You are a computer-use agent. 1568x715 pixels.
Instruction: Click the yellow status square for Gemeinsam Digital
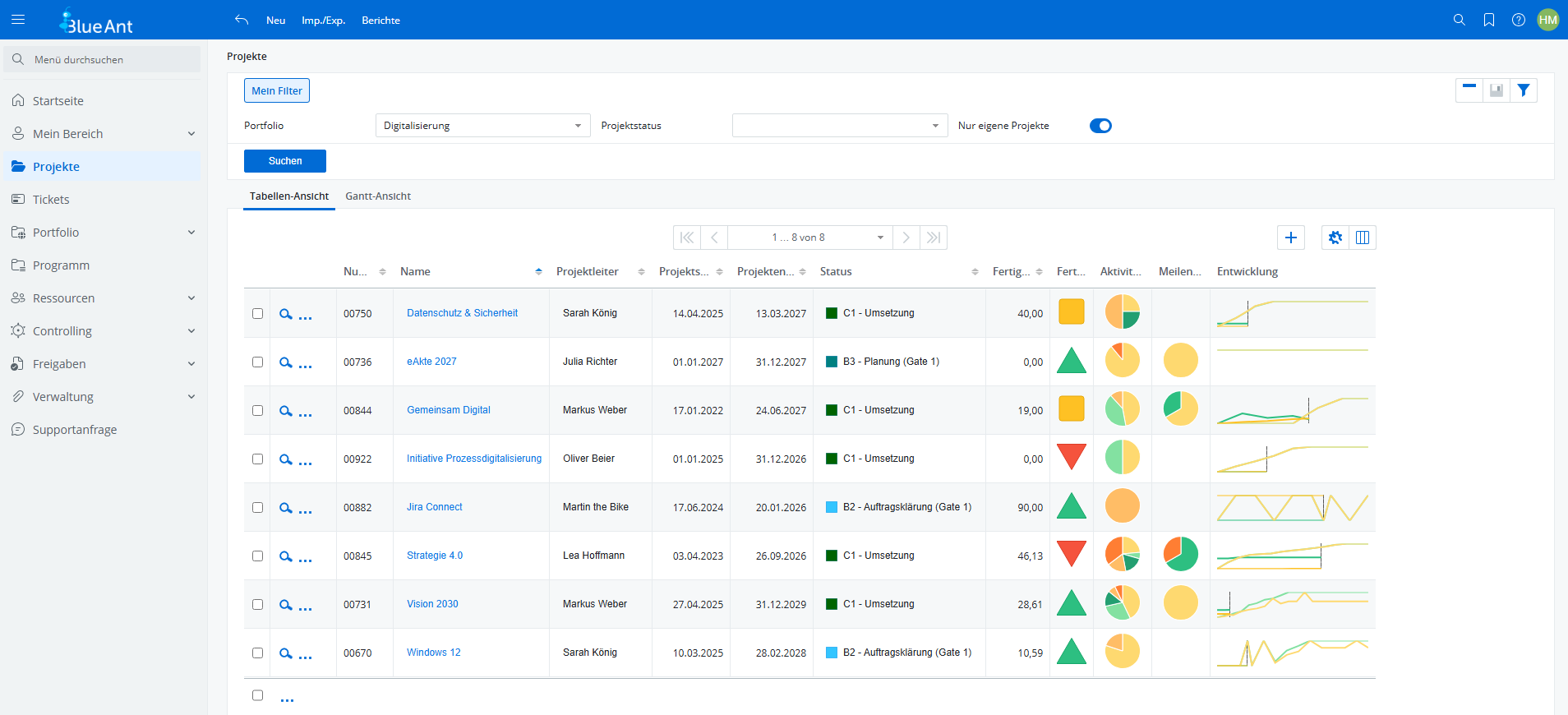1072,408
